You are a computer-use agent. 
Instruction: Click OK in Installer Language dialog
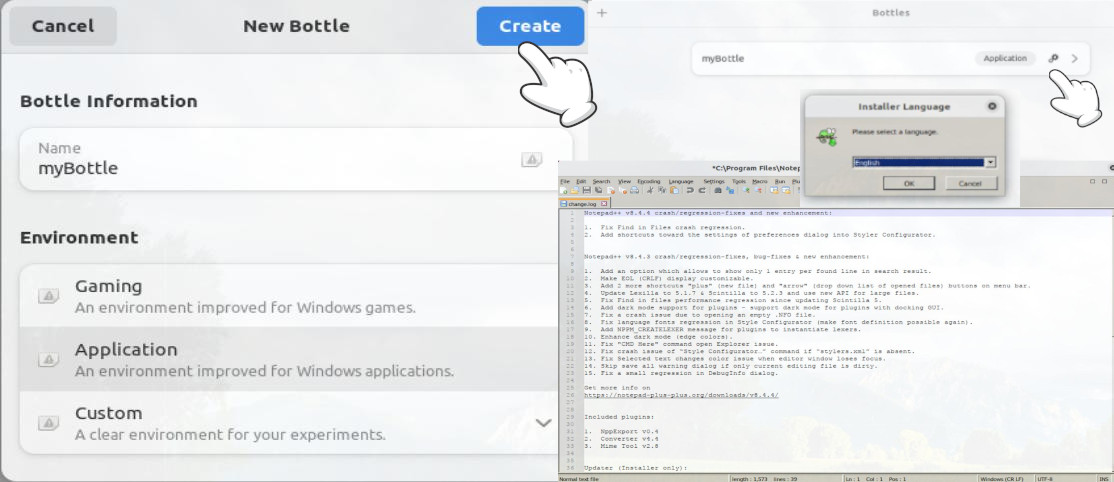[908, 184]
